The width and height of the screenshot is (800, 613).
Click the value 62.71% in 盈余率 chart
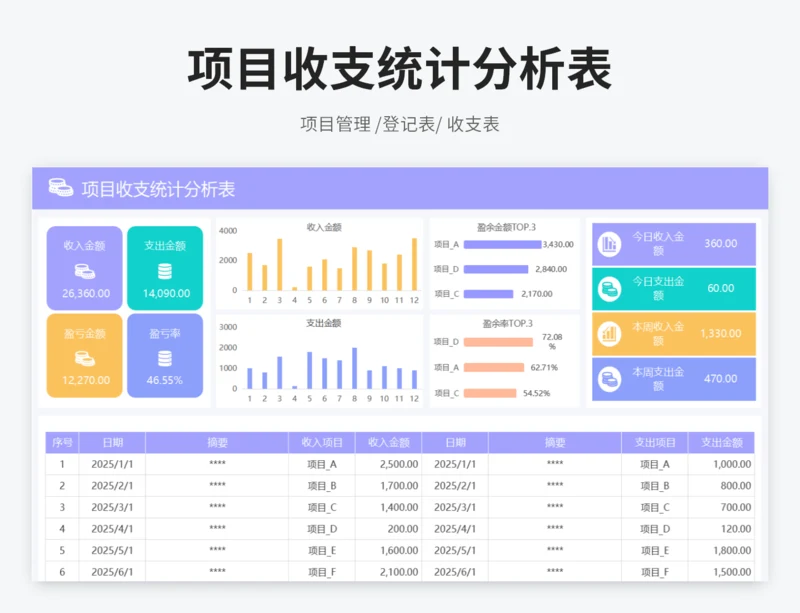544,367
